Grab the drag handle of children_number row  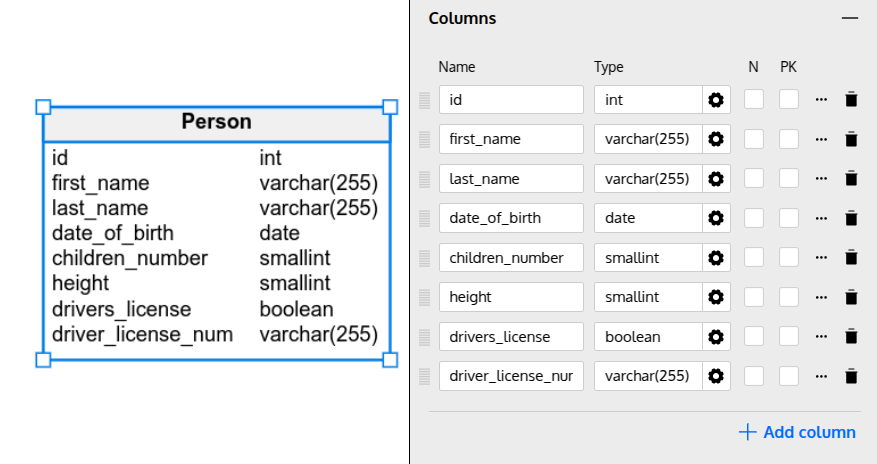(x=424, y=258)
